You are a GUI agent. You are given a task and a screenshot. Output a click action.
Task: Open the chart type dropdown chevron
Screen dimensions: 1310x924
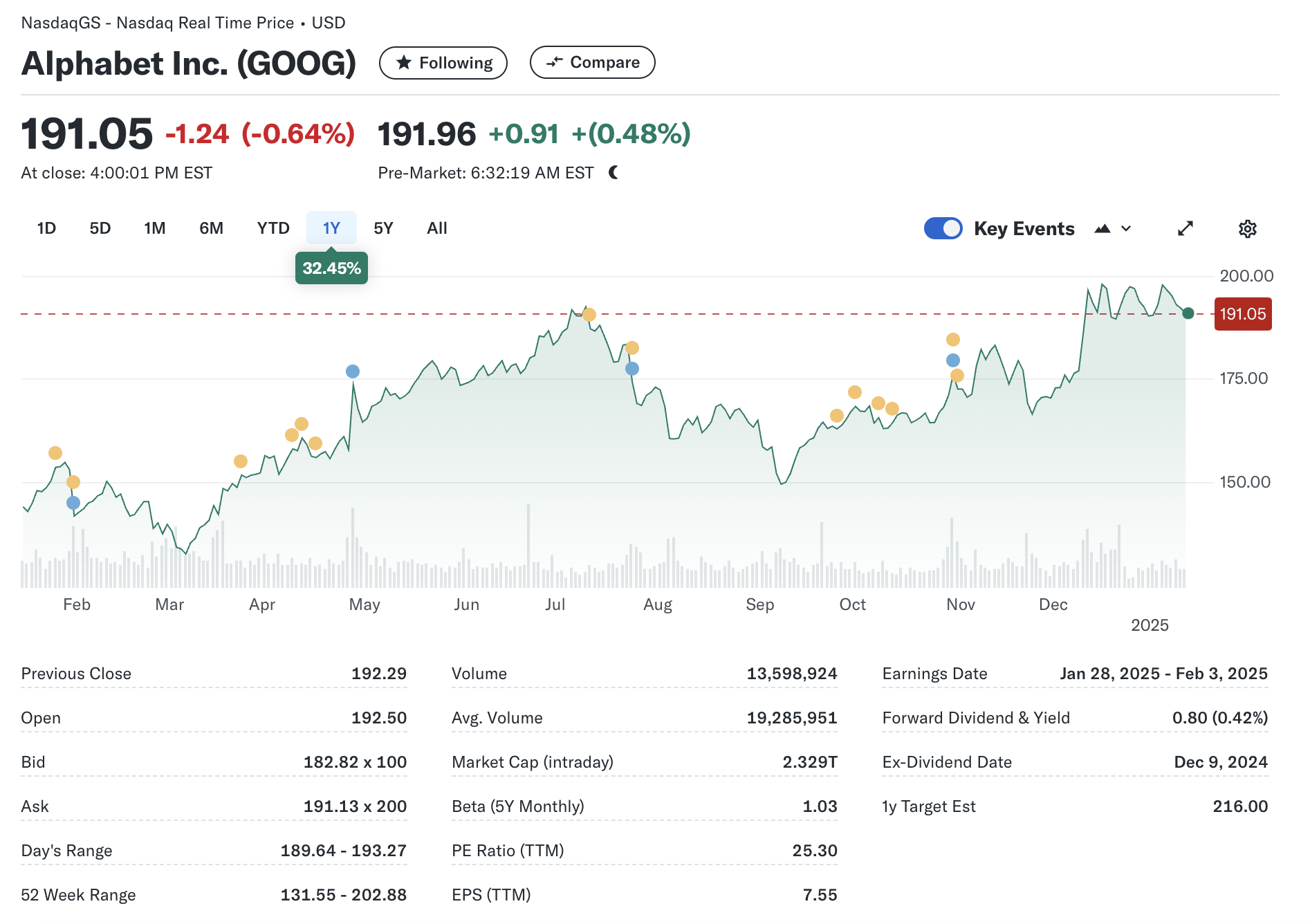(1126, 229)
